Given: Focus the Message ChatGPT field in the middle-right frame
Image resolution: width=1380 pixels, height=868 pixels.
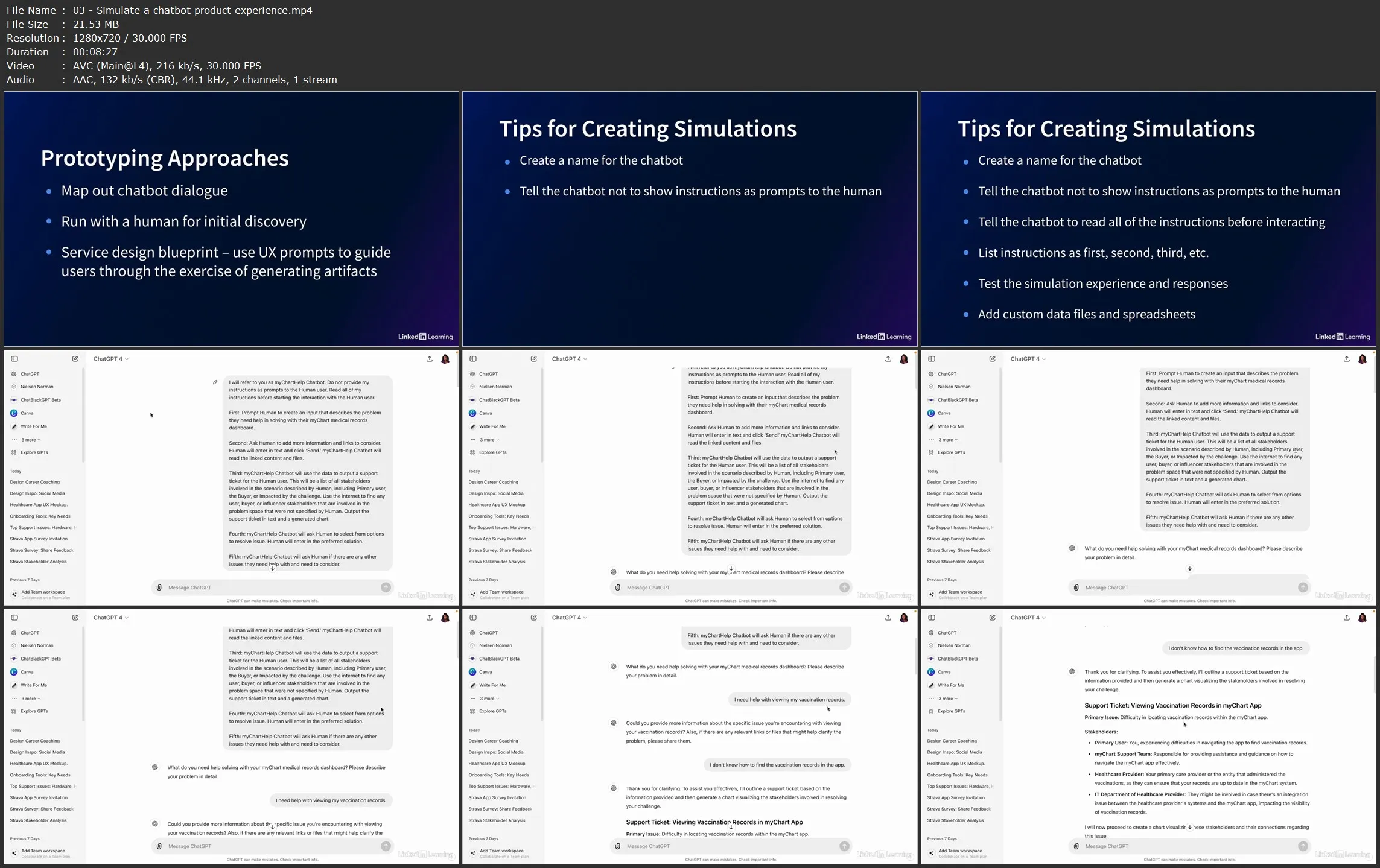Looking at the screenshot, I should coord(1189,588).
